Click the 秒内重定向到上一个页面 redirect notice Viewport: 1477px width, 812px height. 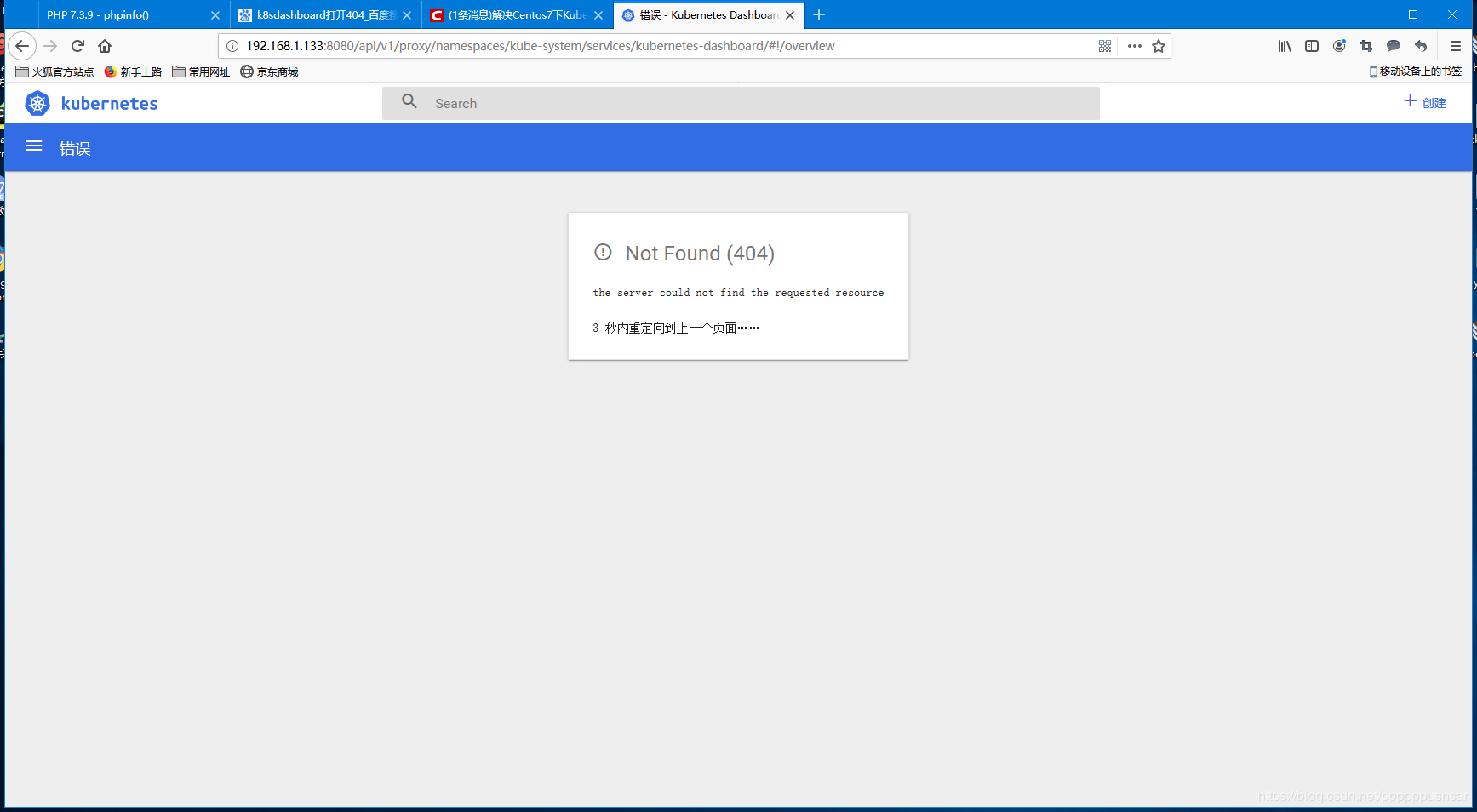(676, 328)
